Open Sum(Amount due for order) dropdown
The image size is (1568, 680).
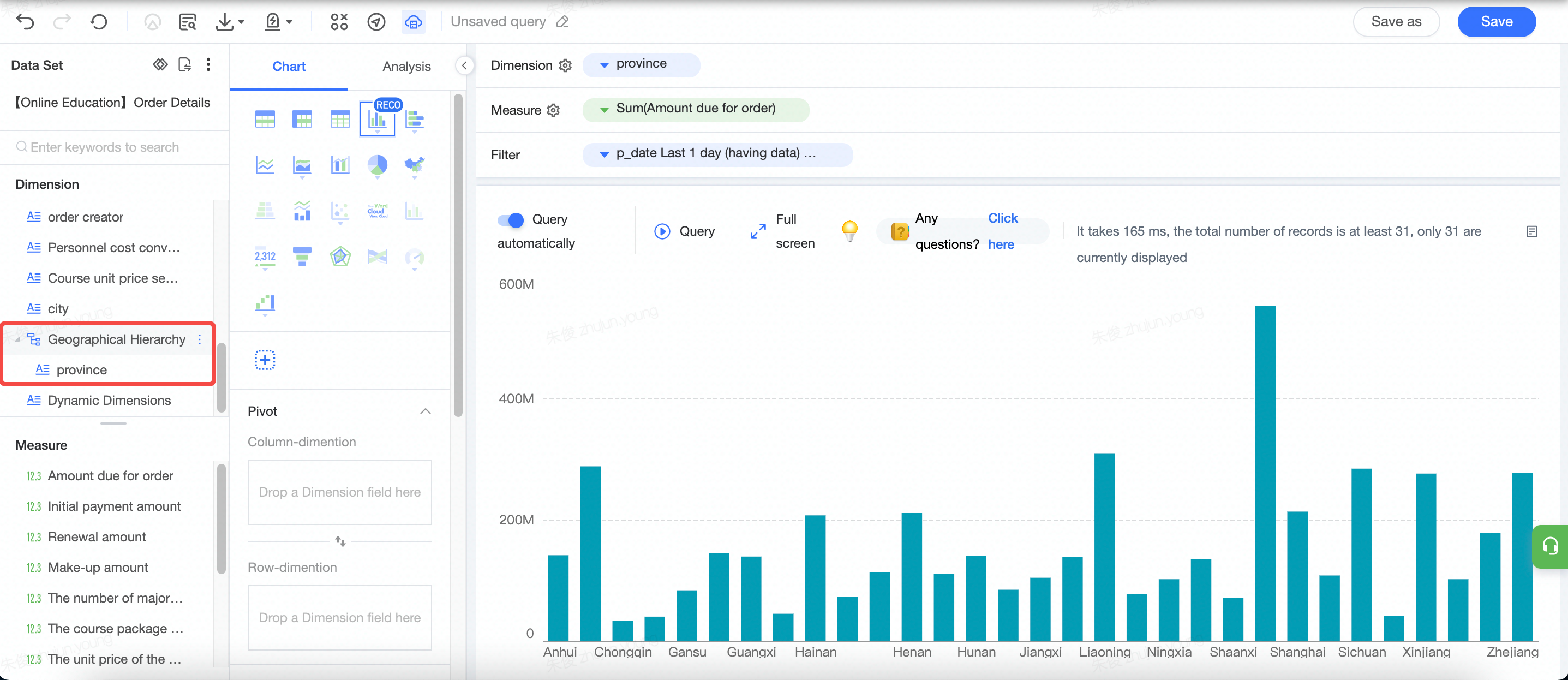tap(604, 110)
